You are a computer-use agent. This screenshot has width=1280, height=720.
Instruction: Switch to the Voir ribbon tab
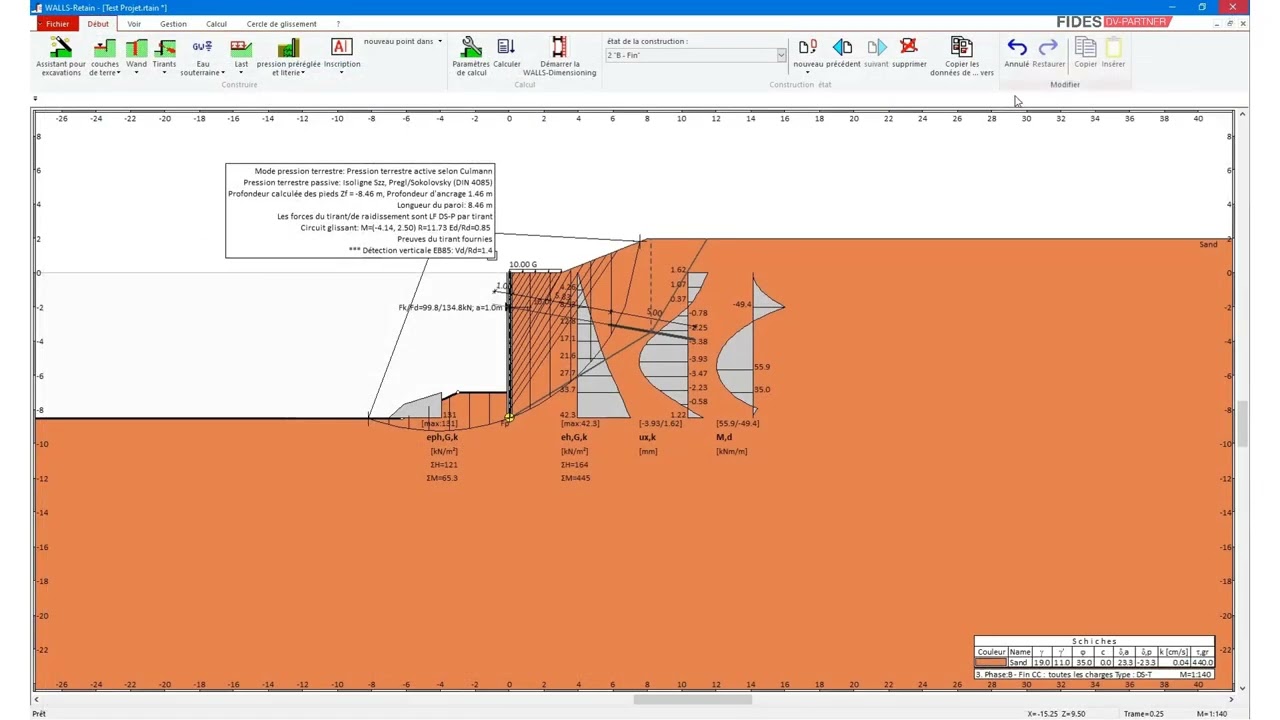pyautogui.click(x=134, y=24)
